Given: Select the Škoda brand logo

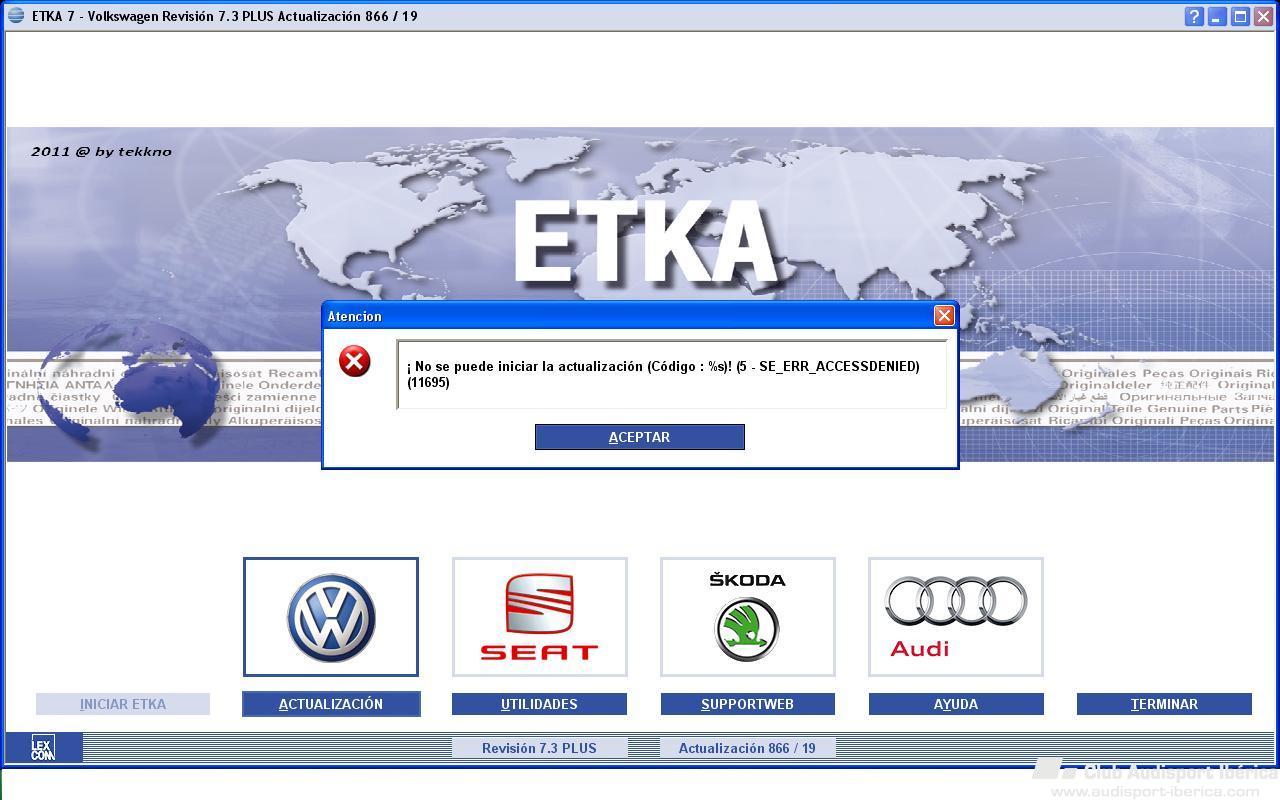Looking at the screenshot, I should tap(747, 617).
